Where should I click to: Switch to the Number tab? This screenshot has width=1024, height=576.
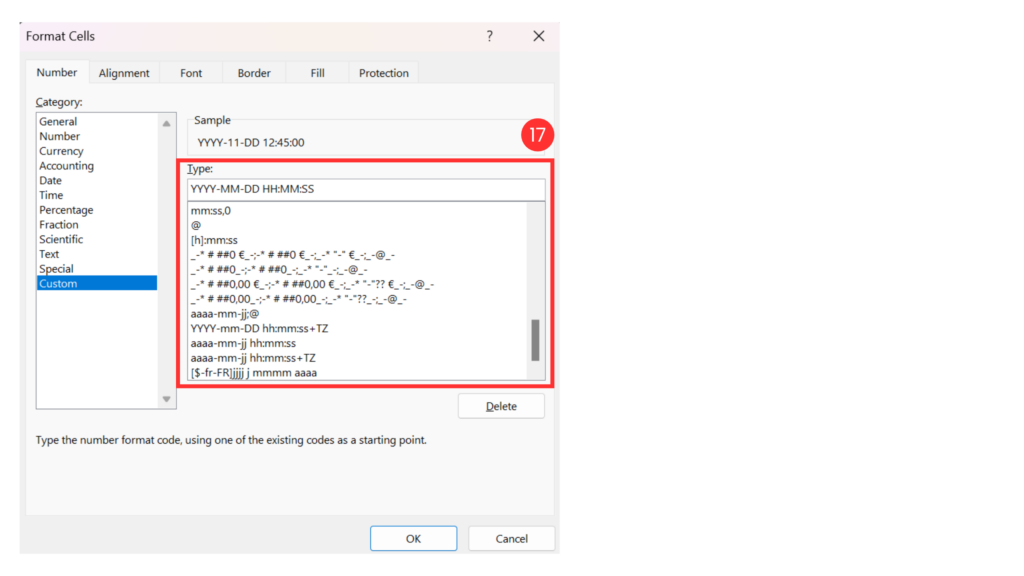coord(57,72)
